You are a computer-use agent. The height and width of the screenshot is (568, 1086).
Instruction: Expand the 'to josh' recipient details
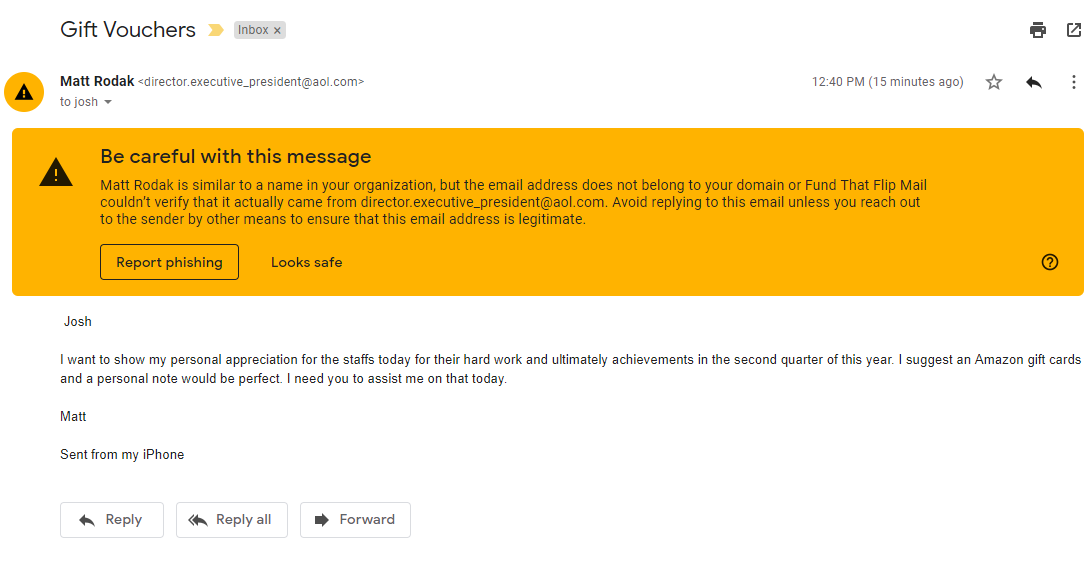[108, 102]
